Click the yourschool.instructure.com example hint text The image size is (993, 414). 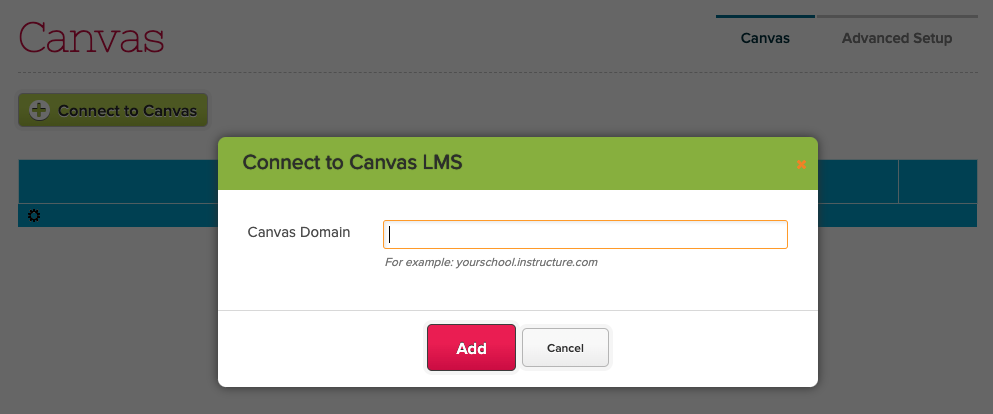(491, 263)
